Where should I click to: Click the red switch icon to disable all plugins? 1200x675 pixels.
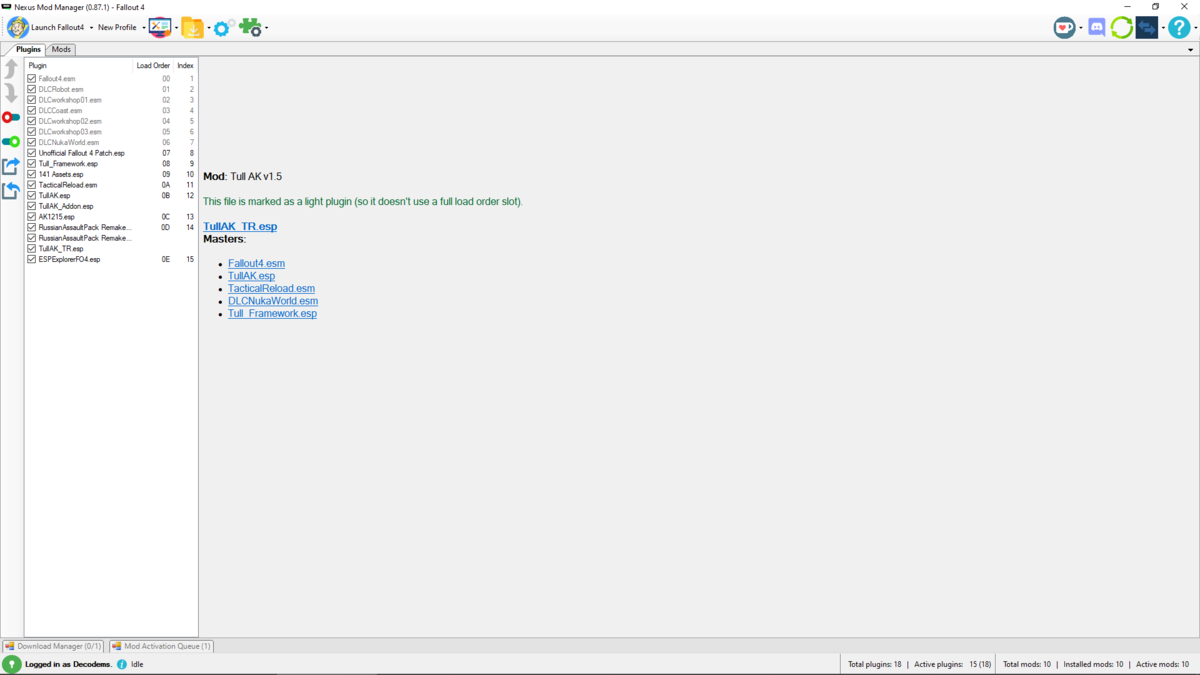pyautogui.click(x=11, y=117)
